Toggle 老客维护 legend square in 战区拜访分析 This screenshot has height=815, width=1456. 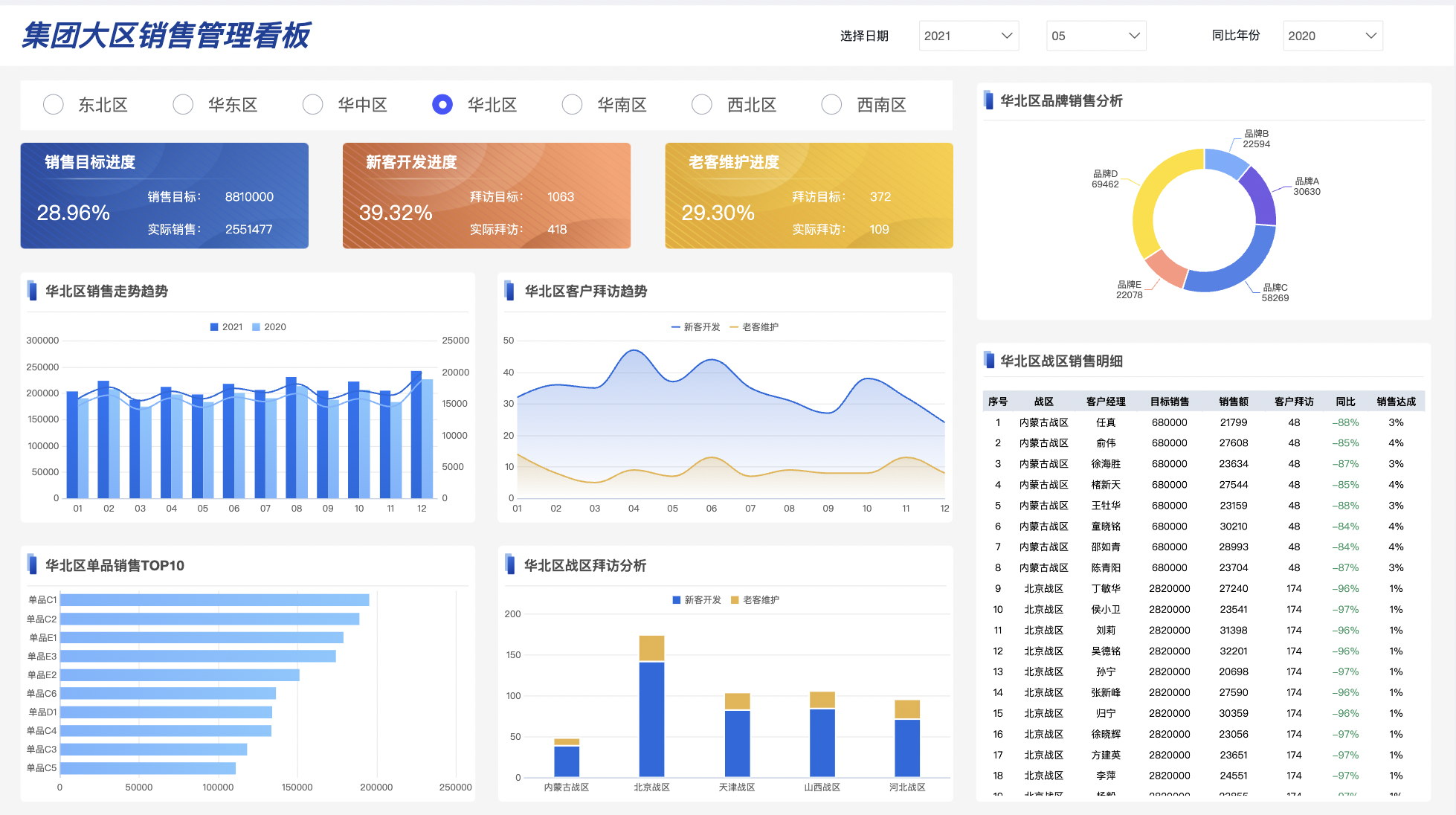735,600
